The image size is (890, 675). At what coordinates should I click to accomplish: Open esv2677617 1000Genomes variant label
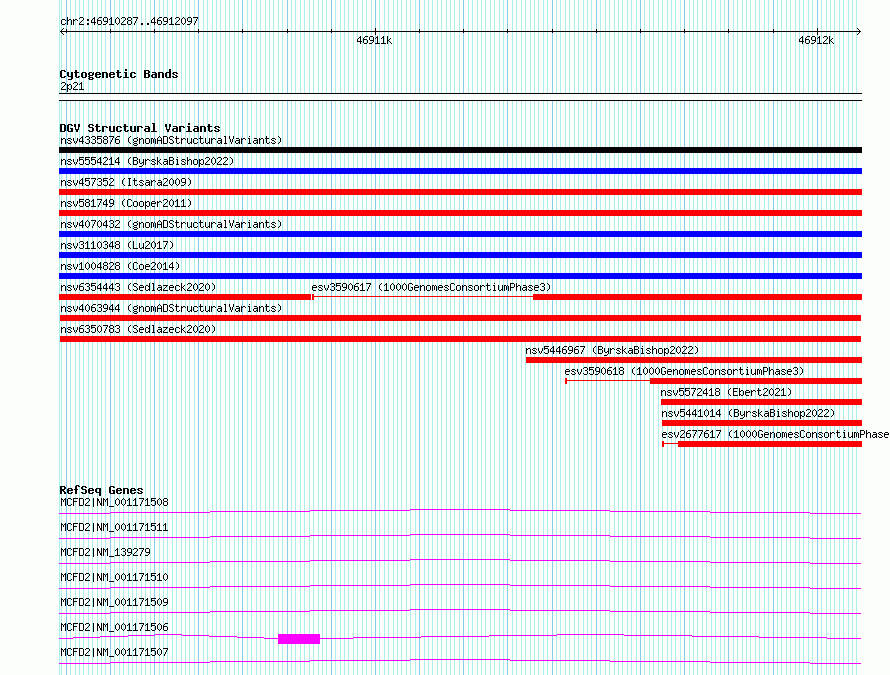[x=775, y=434]
